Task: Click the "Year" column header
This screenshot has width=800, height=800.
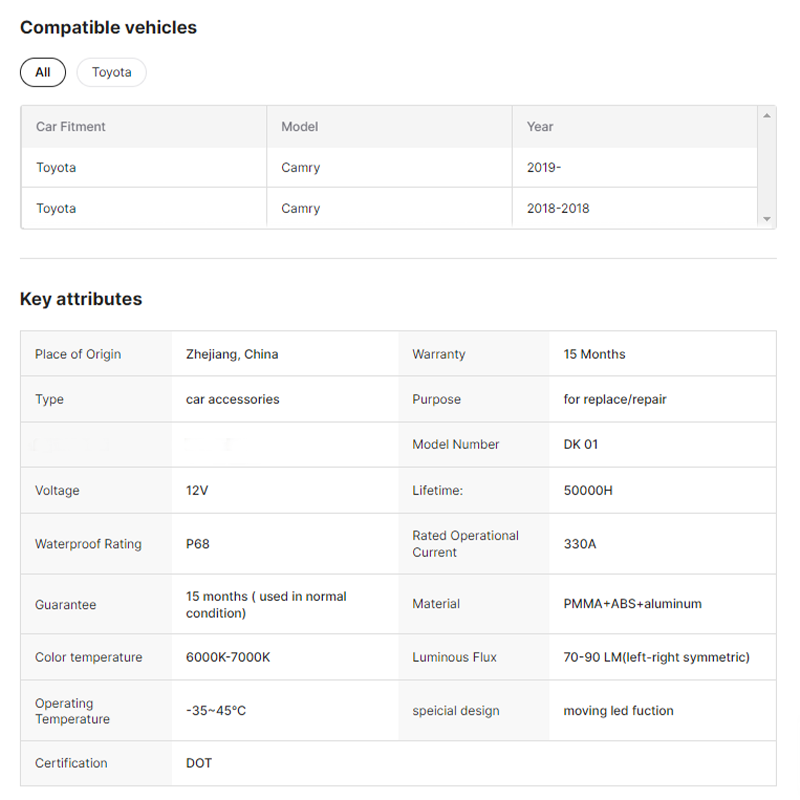Action: coord(540,127)
